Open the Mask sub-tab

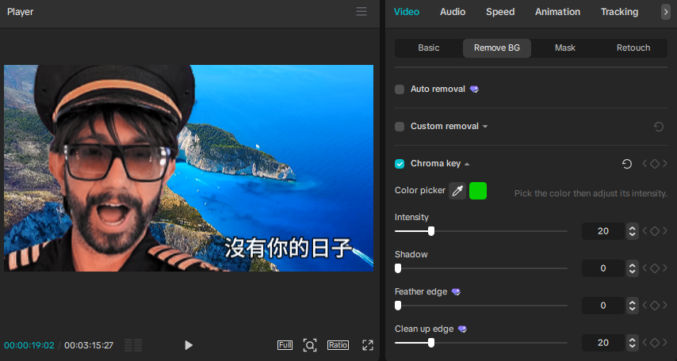point(565,48)
